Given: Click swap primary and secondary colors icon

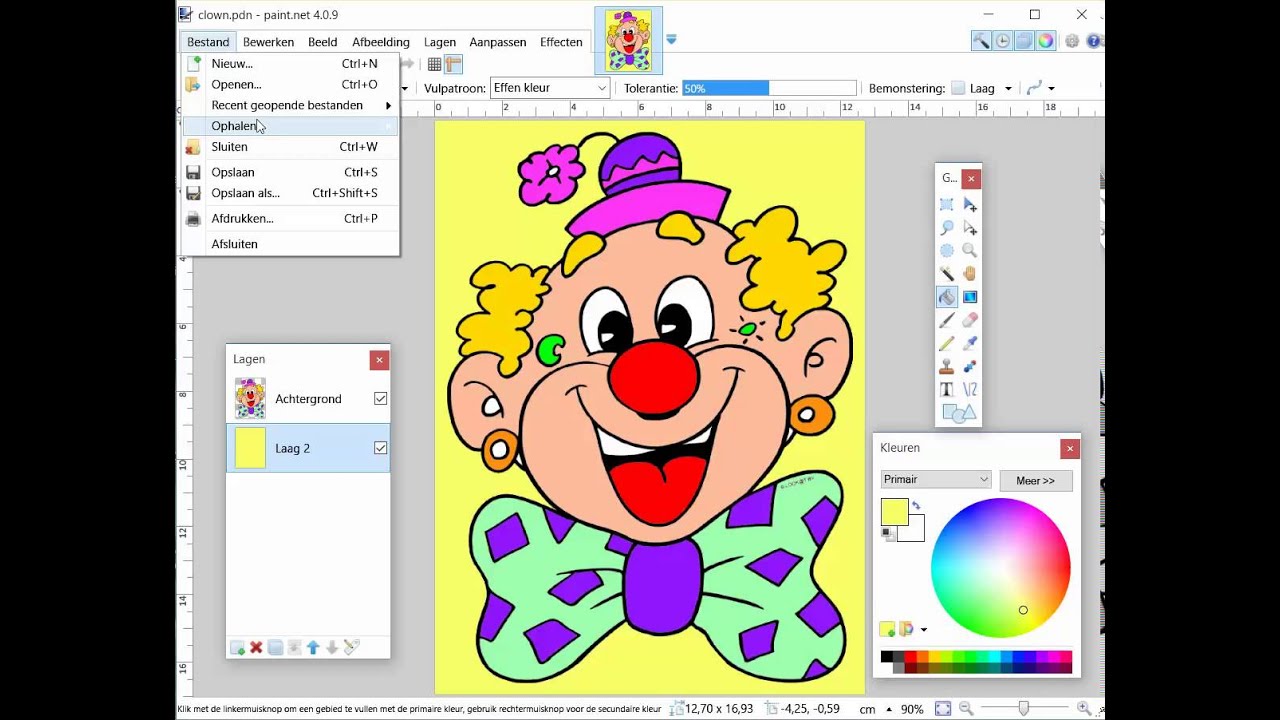Looking at the screenshot, I should (915, 506).
